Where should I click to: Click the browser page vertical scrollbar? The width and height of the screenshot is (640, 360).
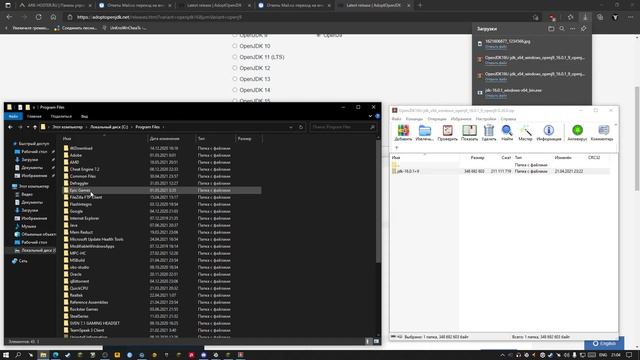(637, 138)
